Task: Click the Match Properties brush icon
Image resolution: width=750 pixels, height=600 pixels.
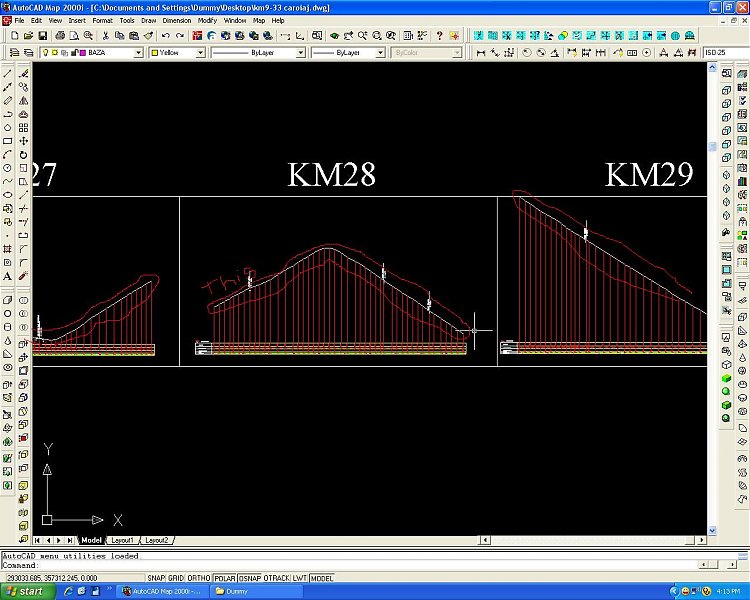Action: (x=149, y=35)
